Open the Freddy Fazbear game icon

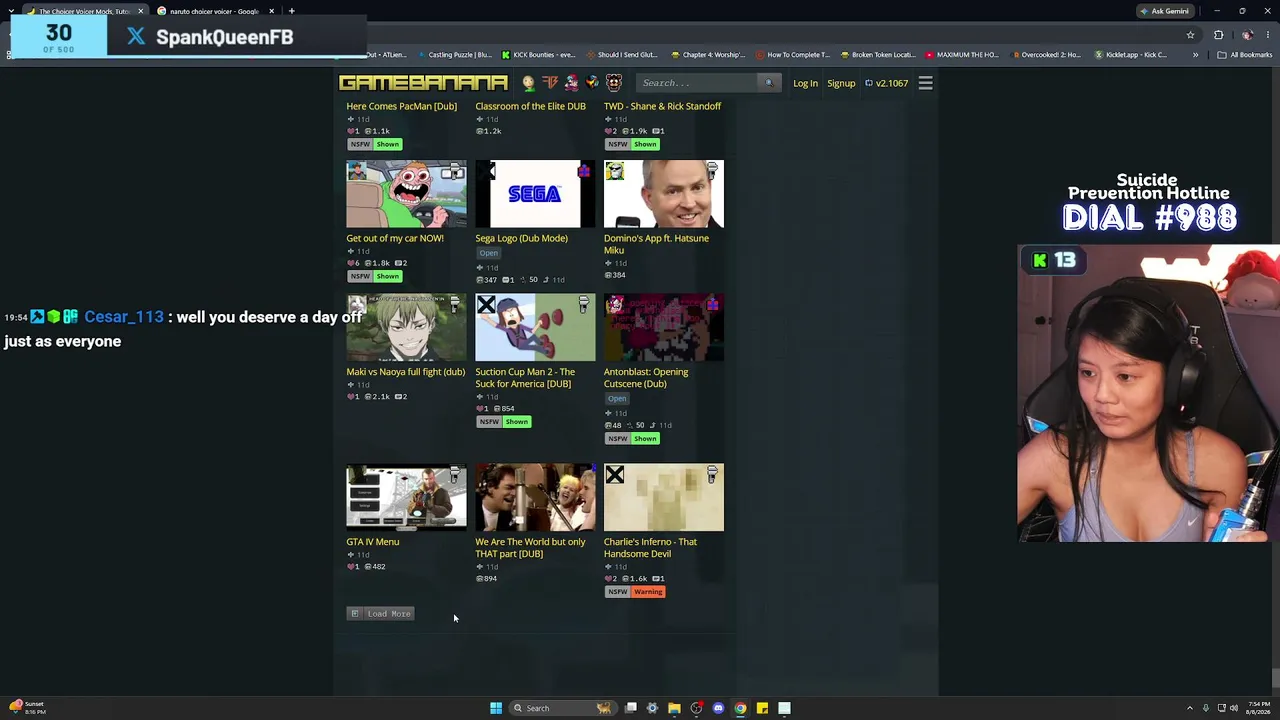614,83
